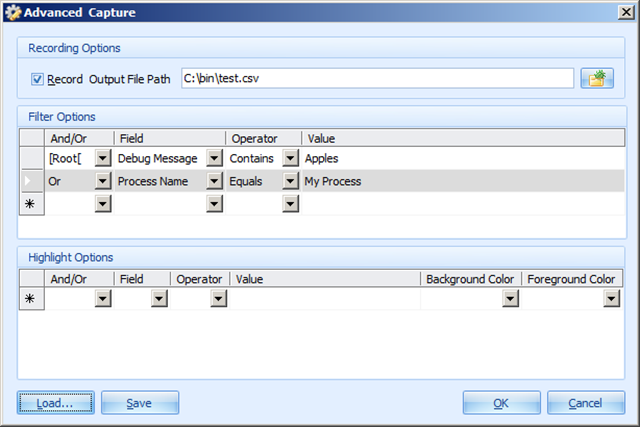The height and width of the screenshot is (427, 640).
Task: Open the Process Name field dropdown
Action: 213,181
